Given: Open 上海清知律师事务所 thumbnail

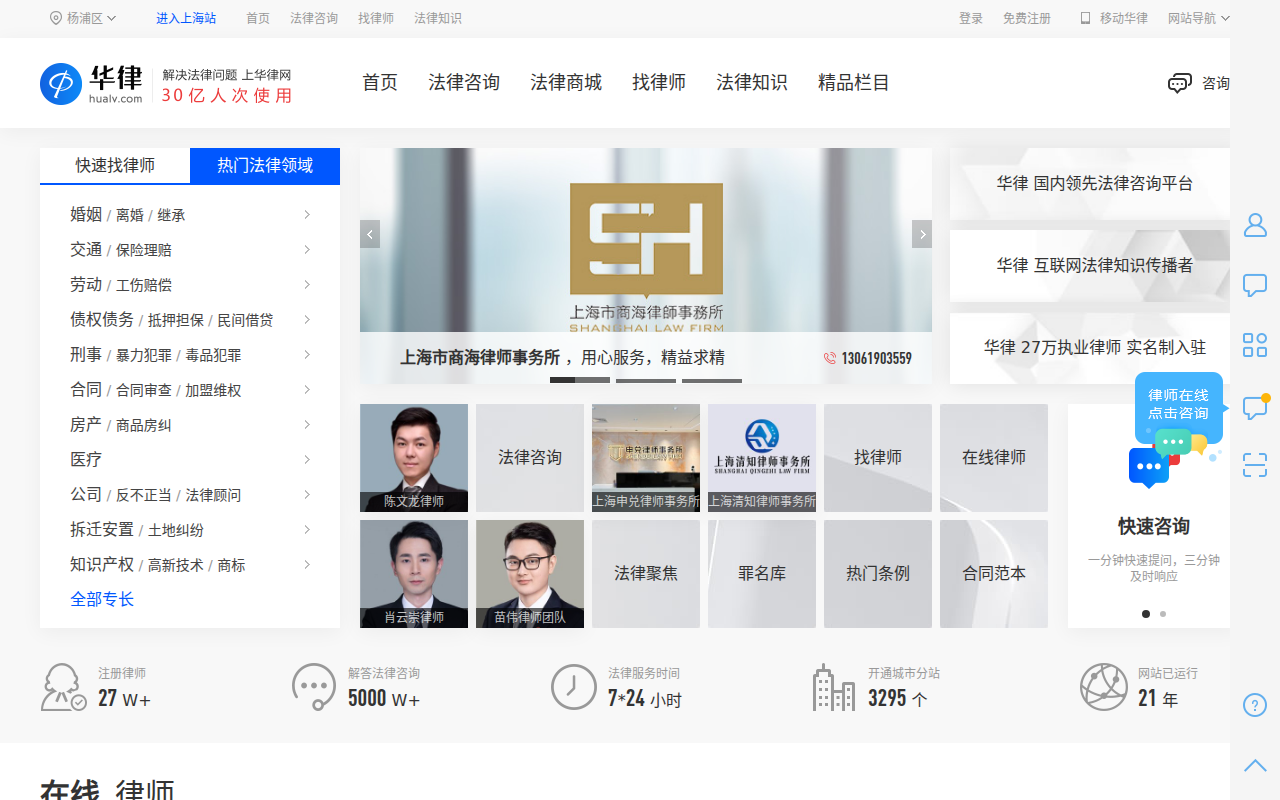Looking at the screenshot, I should pyautogui.click(x=762, y=458).
